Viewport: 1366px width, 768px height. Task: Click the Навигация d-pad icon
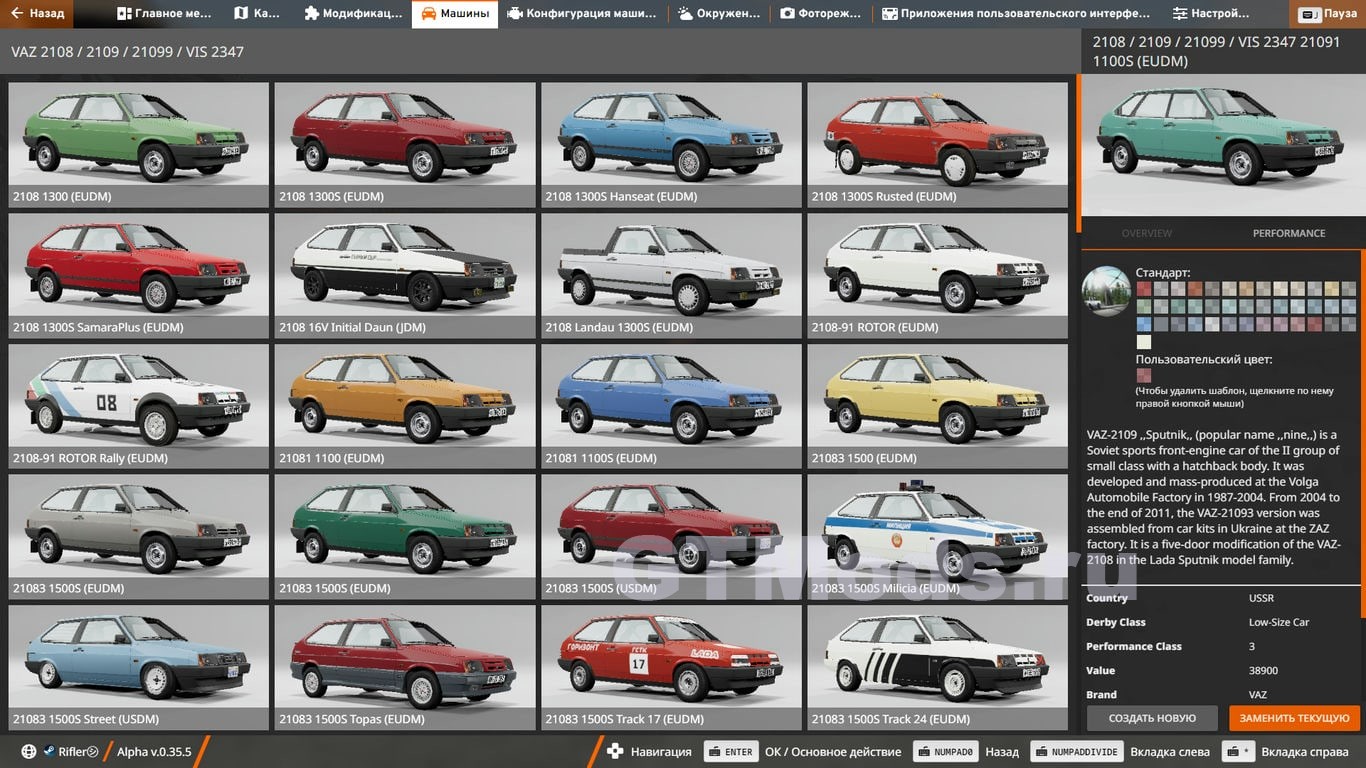pyautogui.click(x=615, y=752)
